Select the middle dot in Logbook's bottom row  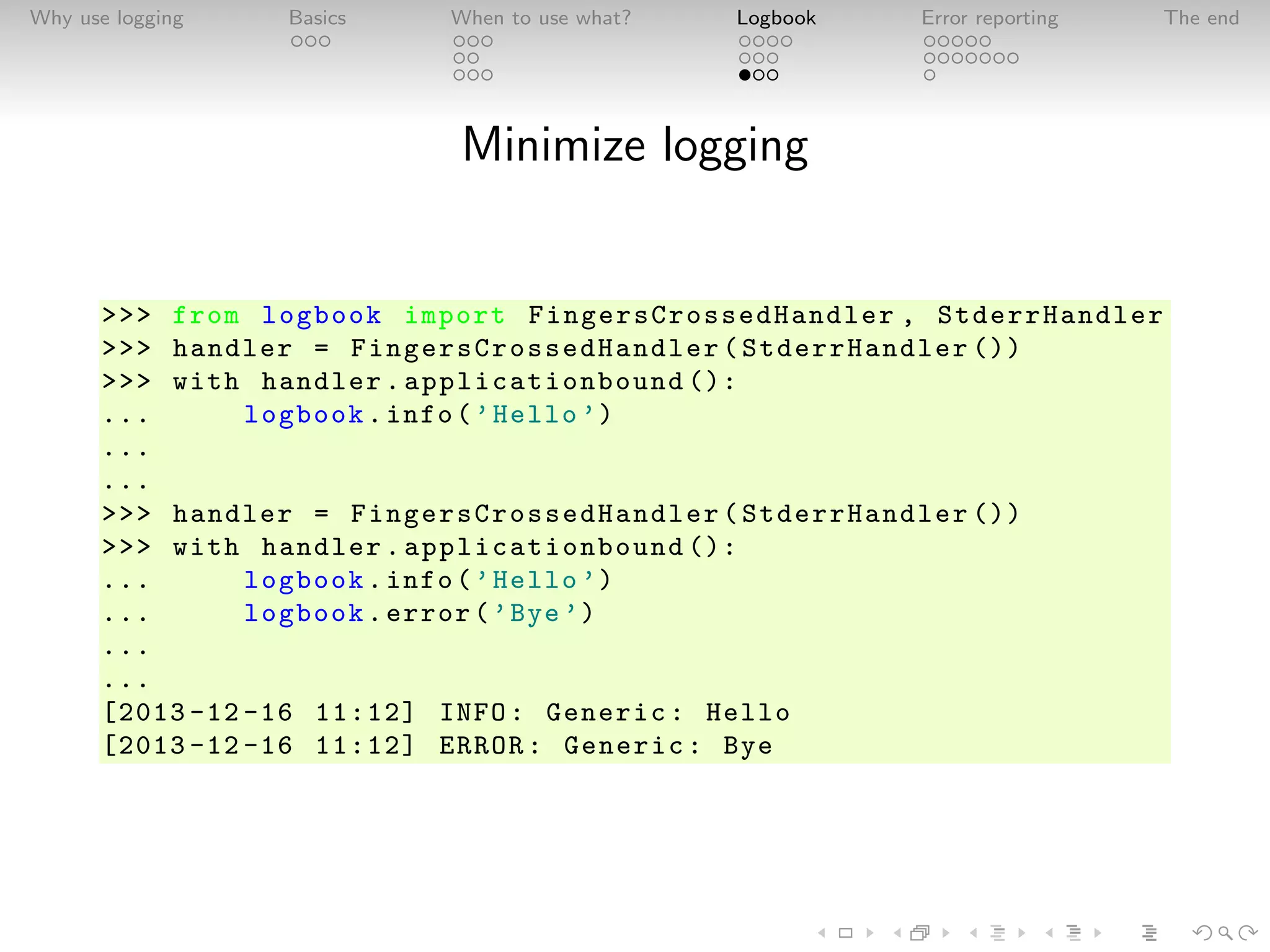(759, 75)
